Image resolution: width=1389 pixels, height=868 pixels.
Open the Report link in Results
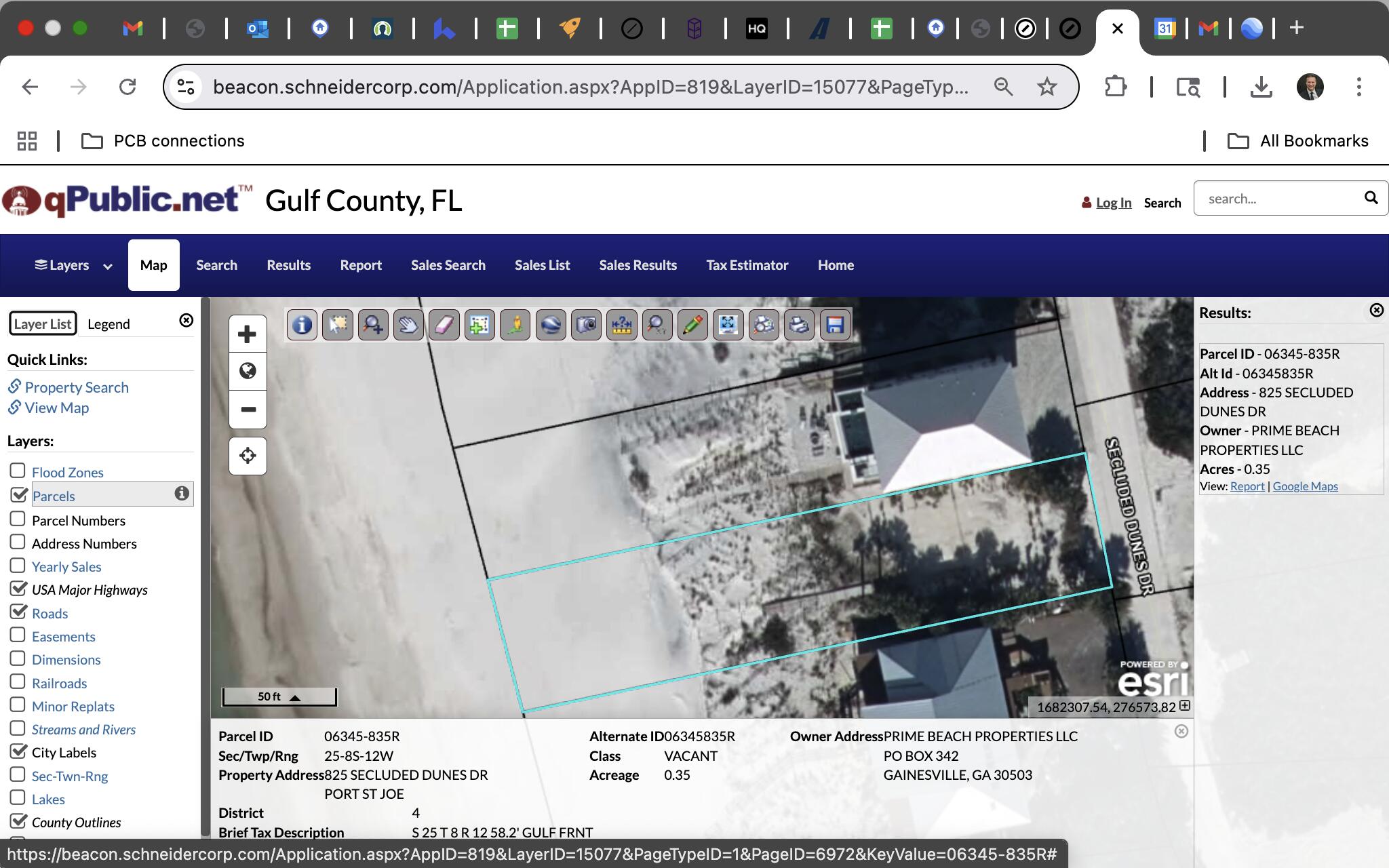pos(1247,486)
